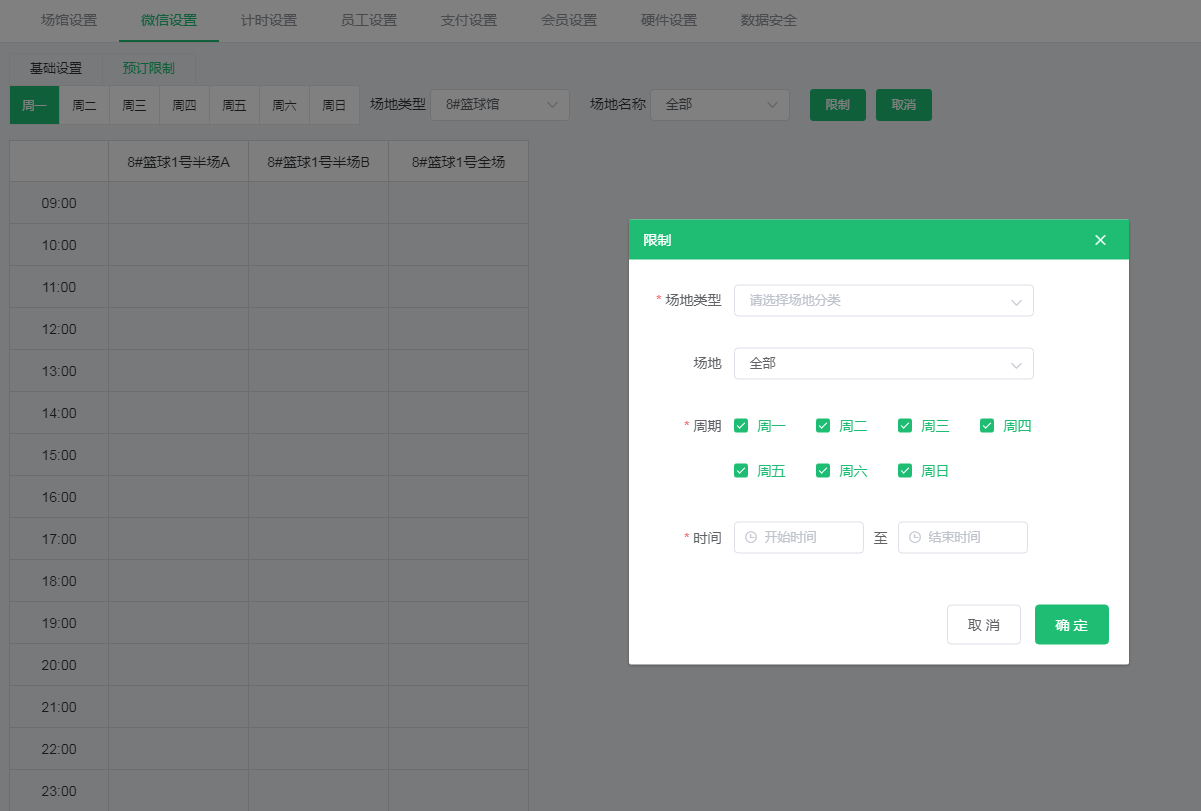The image size is (1201, 811).
Task: Close the 限制 dialog with X icon
Action: 1100,240
